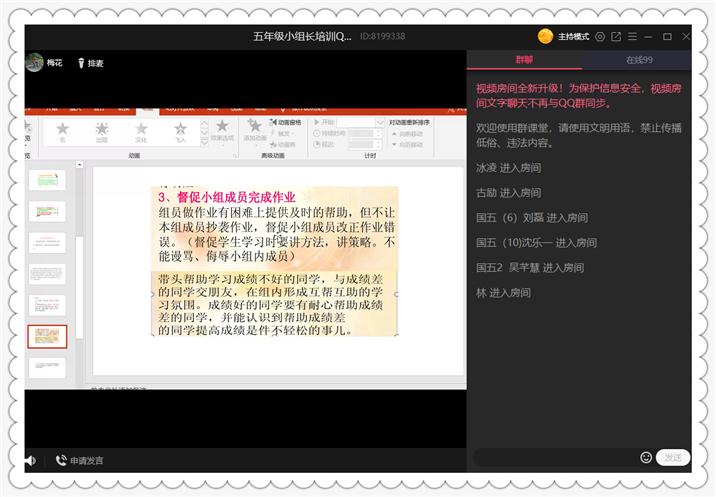Click the pop-out window icon in title bar

click(616, 37)
